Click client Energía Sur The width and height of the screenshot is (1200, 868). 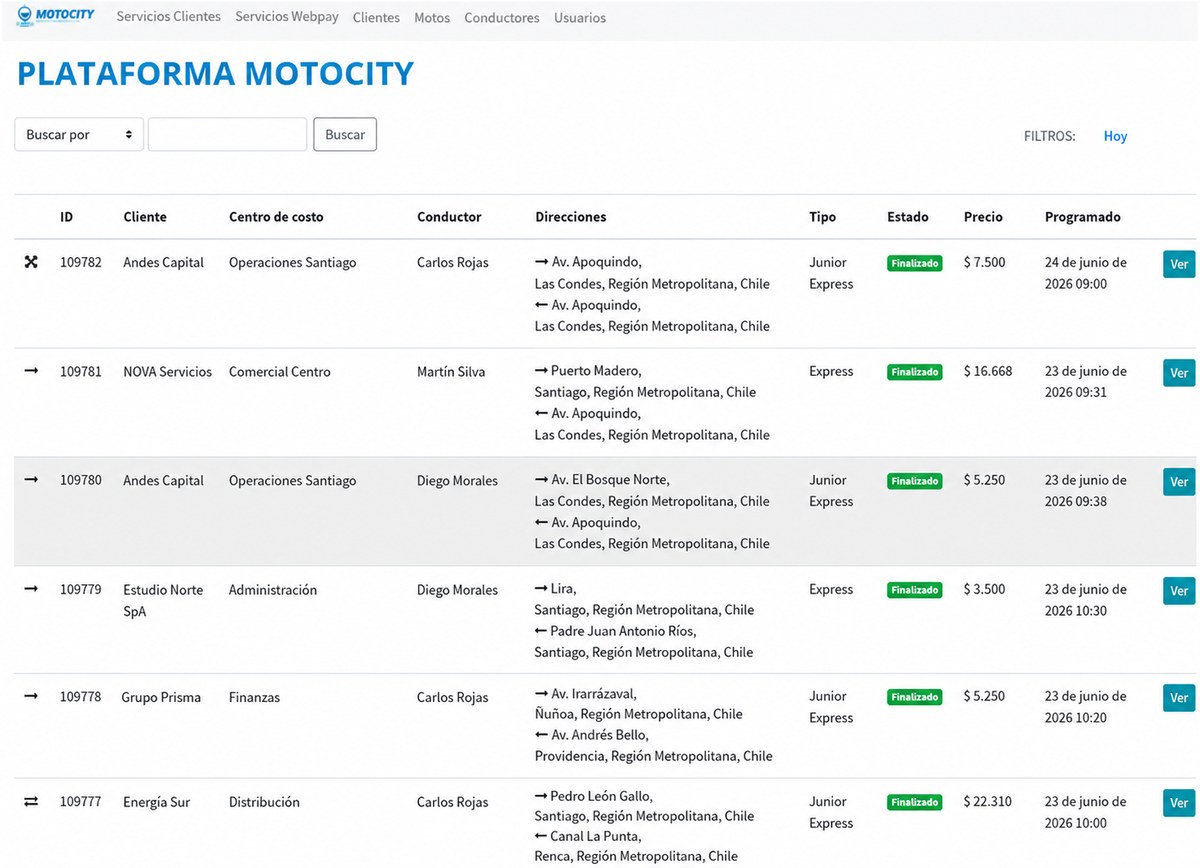[156, 802]
